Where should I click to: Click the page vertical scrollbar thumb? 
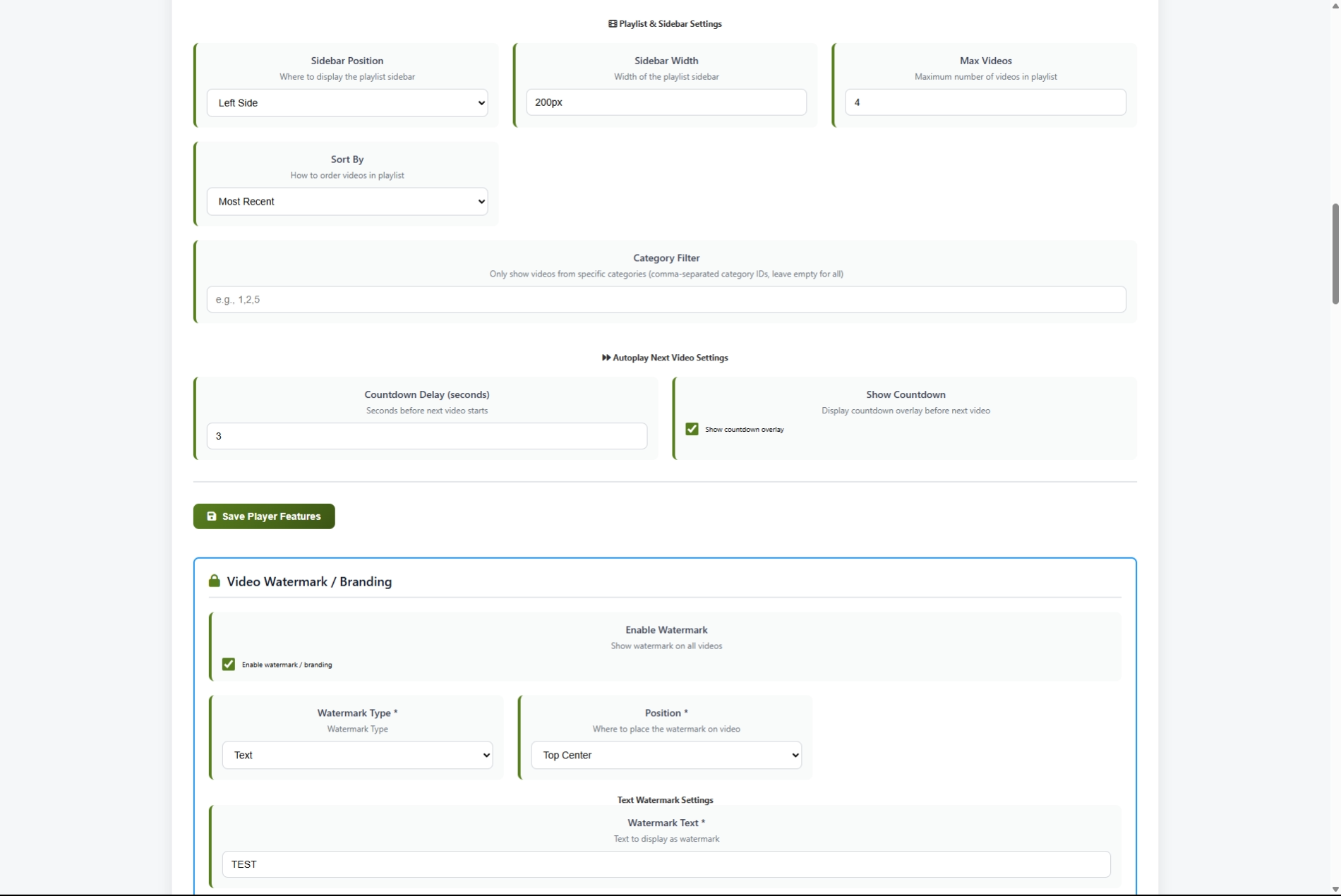coord(1335,254)
